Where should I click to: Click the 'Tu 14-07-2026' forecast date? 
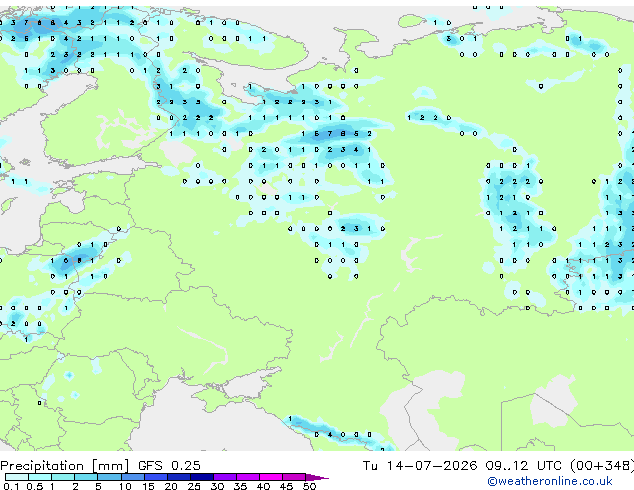[420, 465]
